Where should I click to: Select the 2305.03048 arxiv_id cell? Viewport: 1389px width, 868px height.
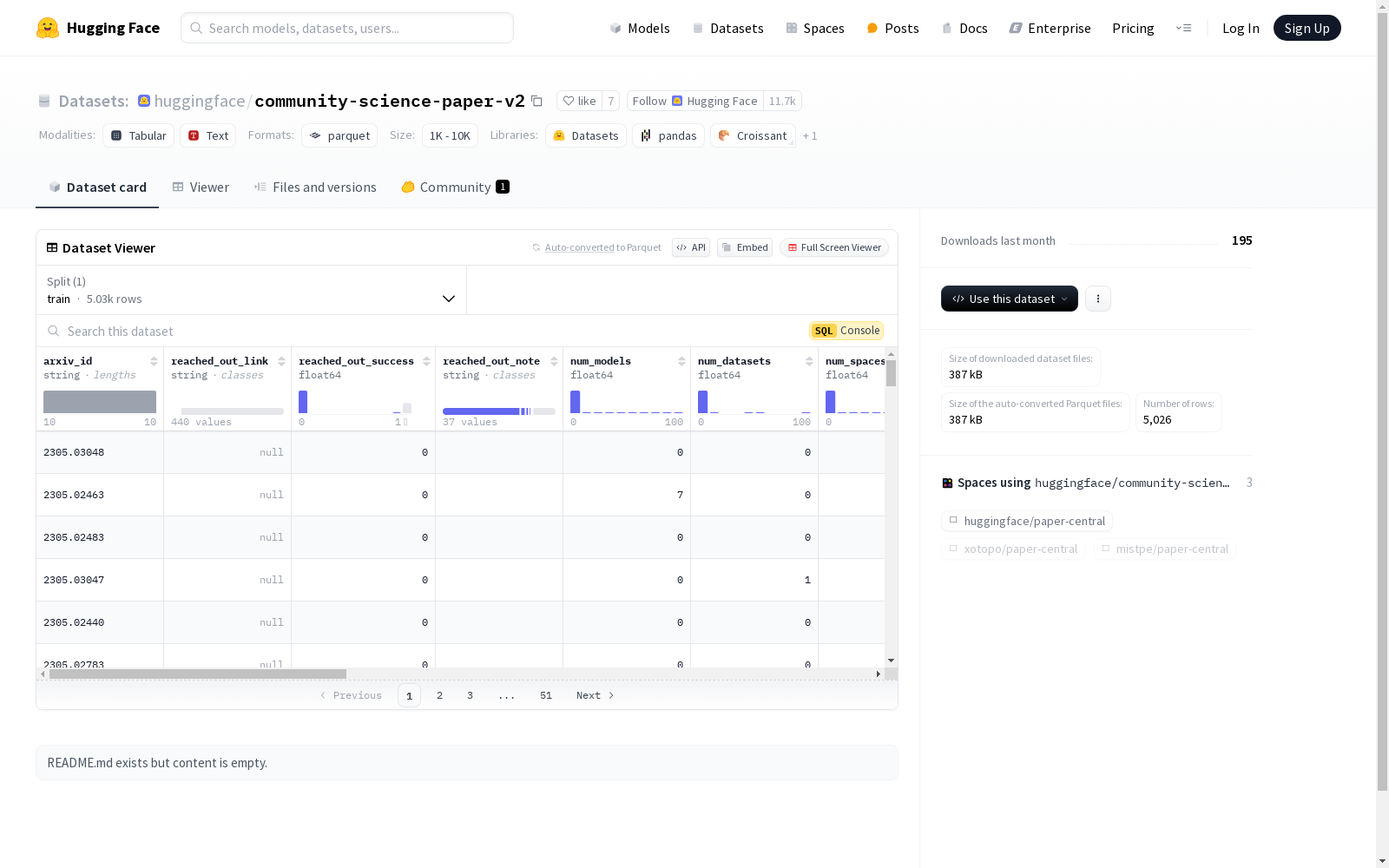[x=100, y=452]
